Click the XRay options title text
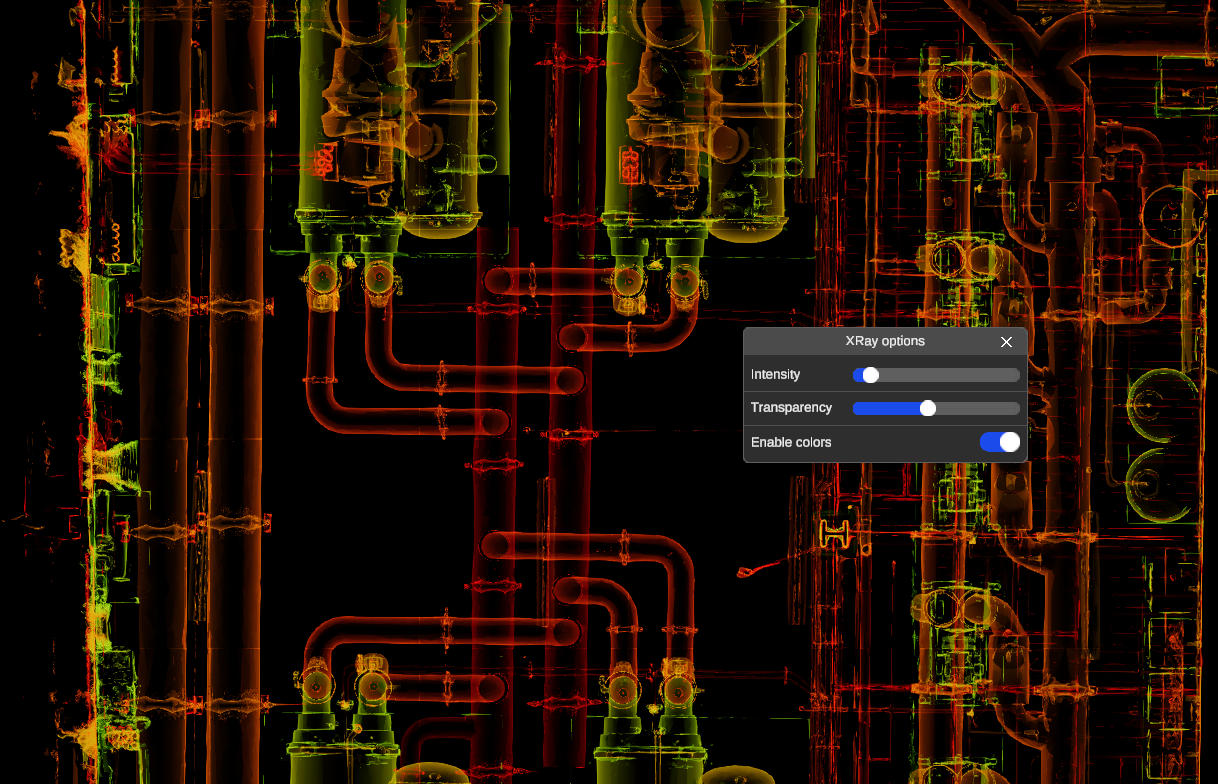The width and height of the screenshot is (1218, 784). pyautogui.click(x=884, y=342)
